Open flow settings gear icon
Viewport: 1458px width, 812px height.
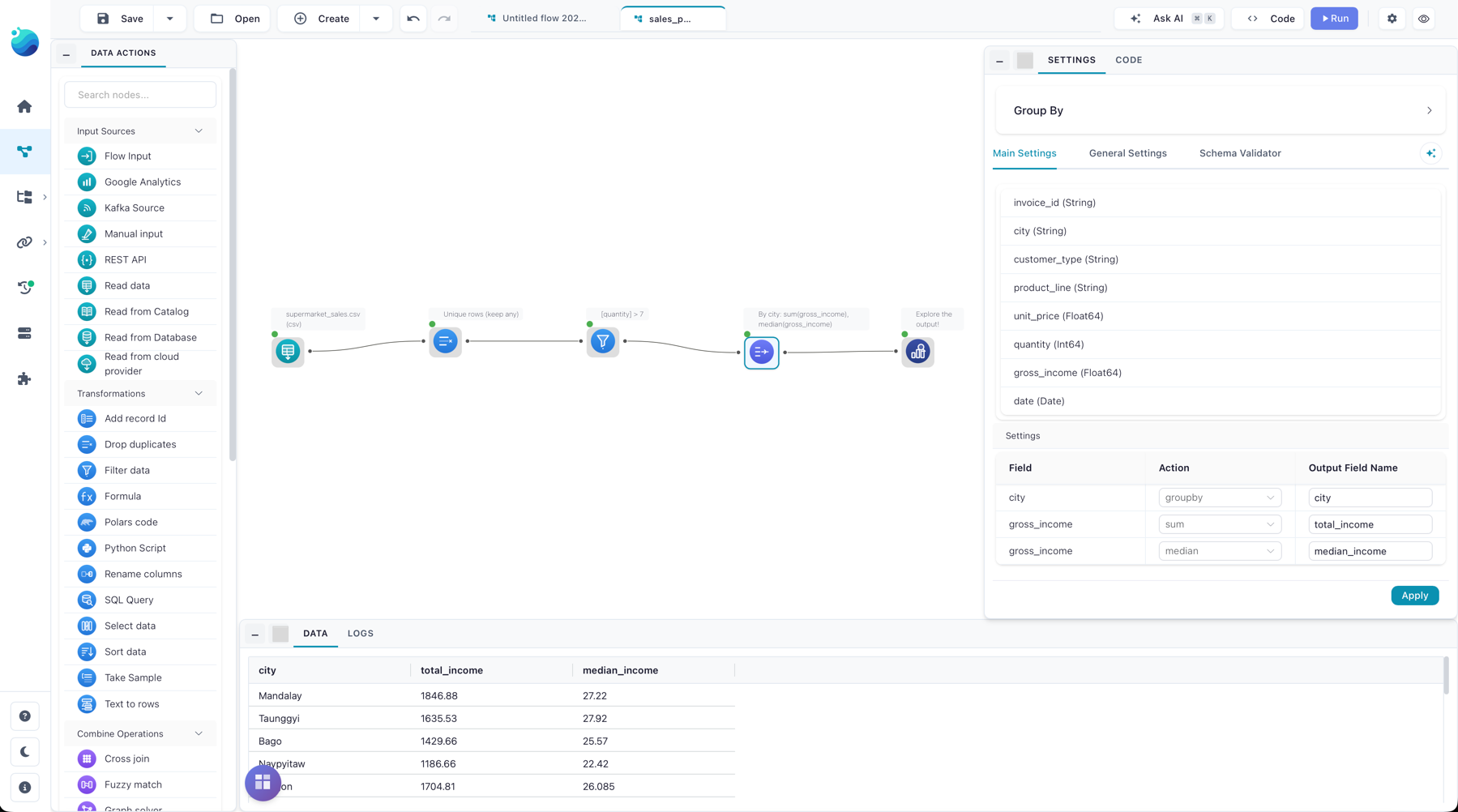click(1392, 19)
